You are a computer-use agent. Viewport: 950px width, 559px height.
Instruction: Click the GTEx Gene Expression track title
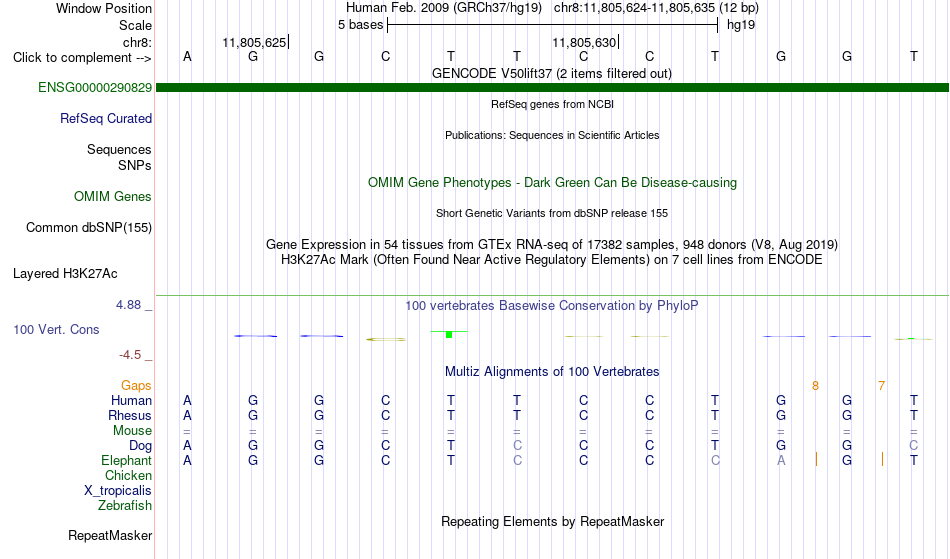point(552,244)
